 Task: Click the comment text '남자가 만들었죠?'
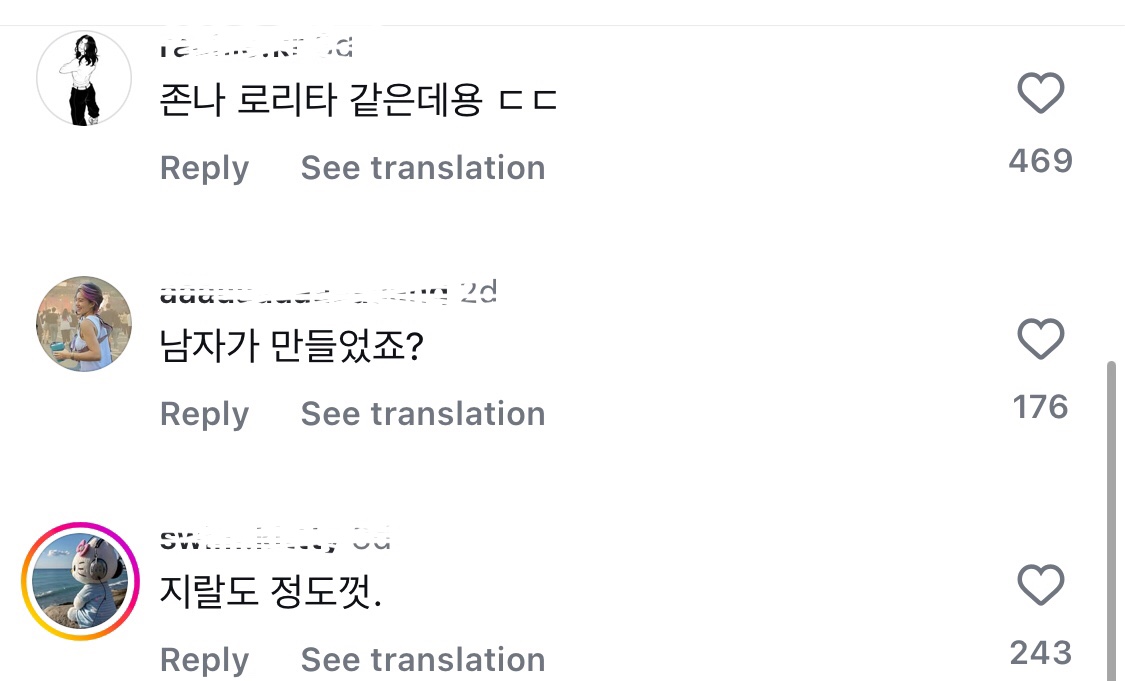tap(292, 347)
